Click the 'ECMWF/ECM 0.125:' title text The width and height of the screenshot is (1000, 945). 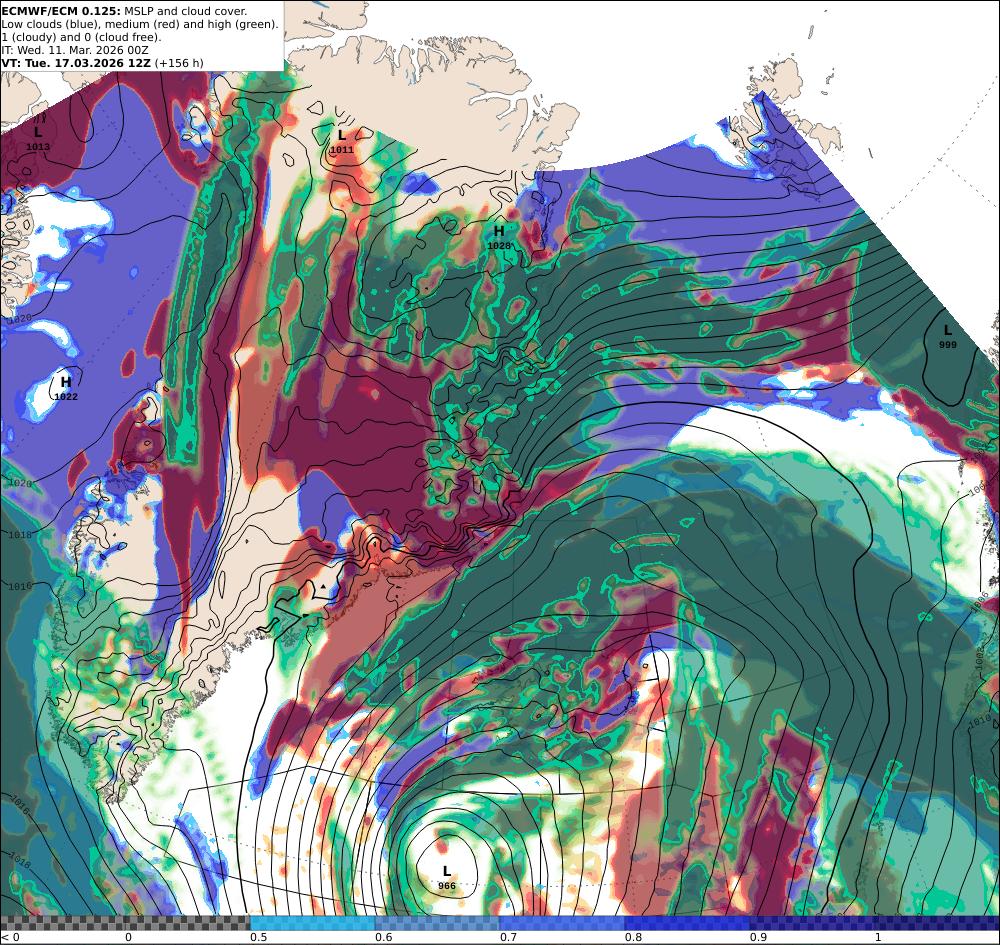click(61, 11)
